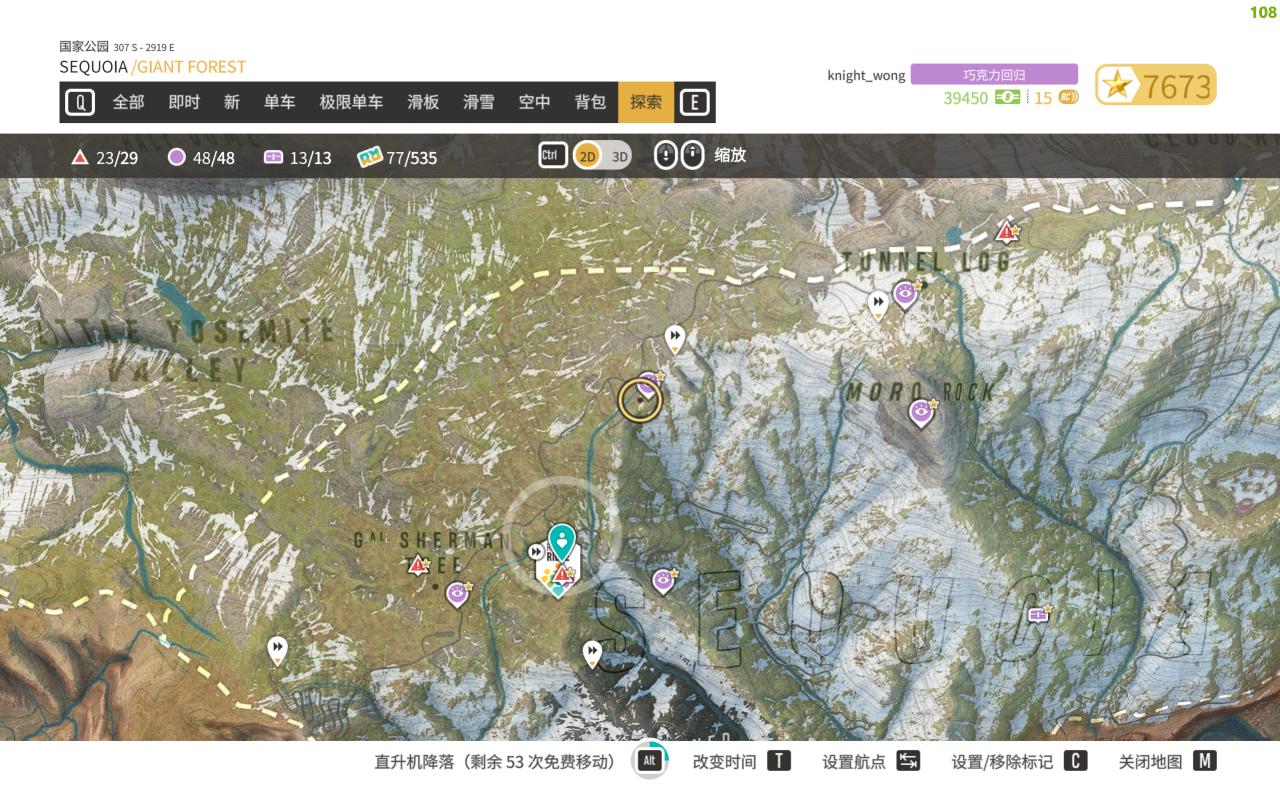
Task: Click the 国家公园 coordinates line
Action: tap(116, 47)
